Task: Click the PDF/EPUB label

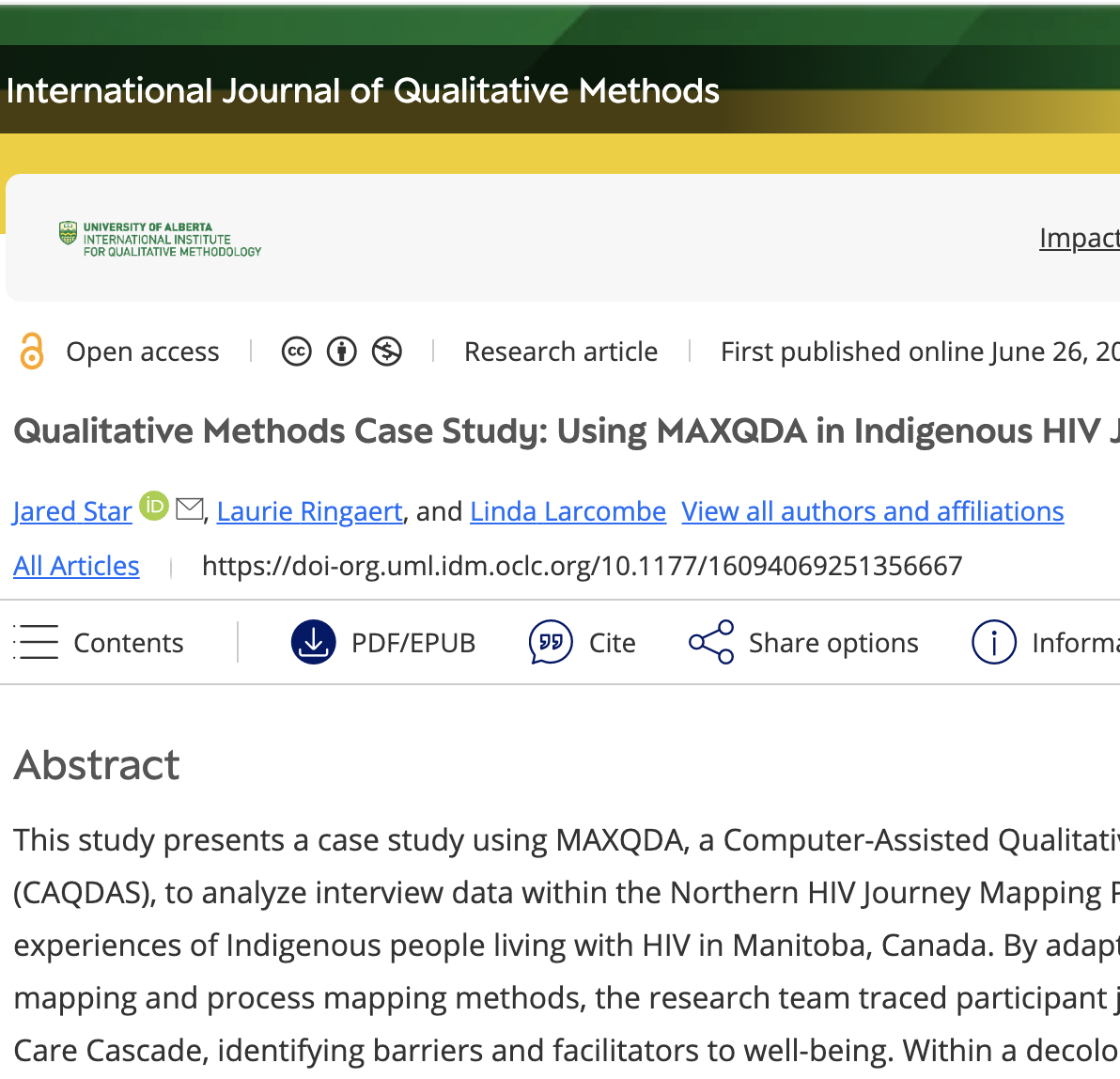Action: click(413, 643)
